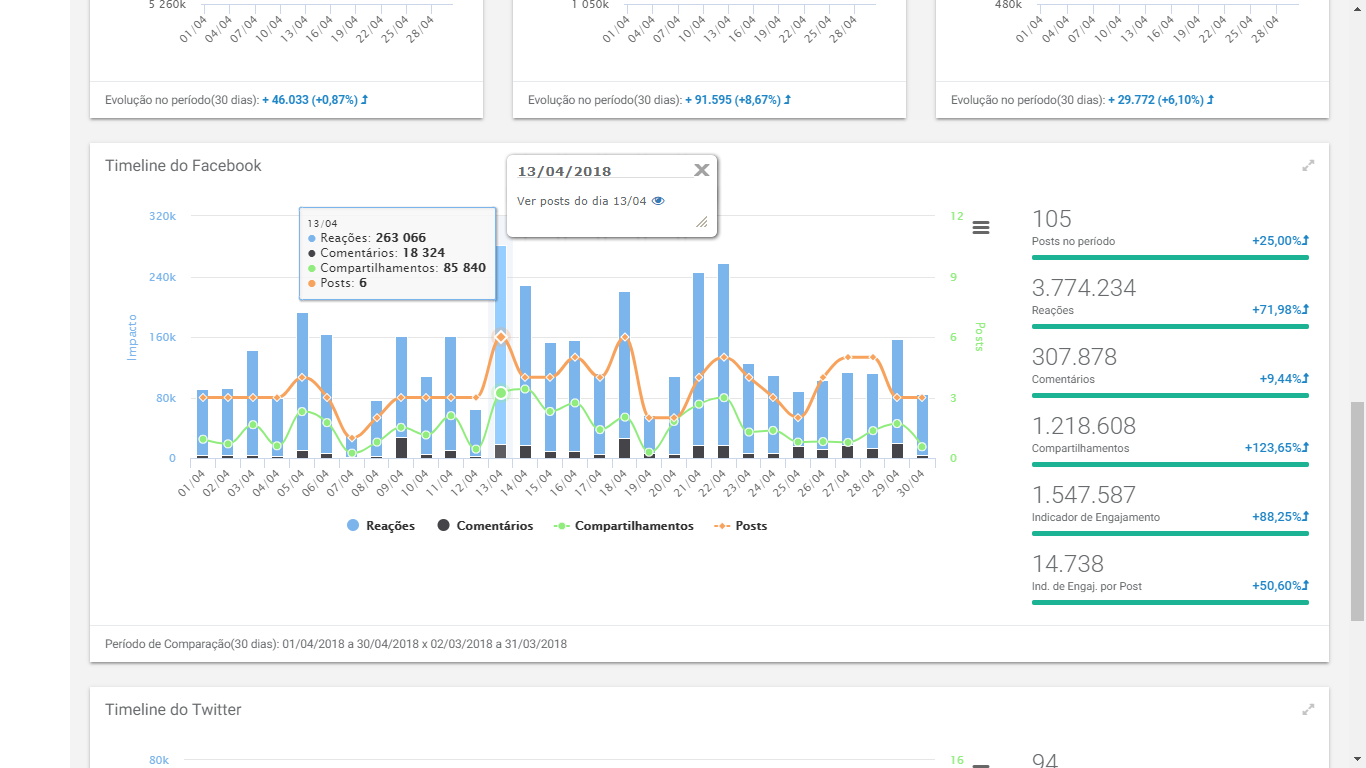Open the Facebook chart hamburger menu
This screenshot has width=1366, height=768.
tap(981, 228)
